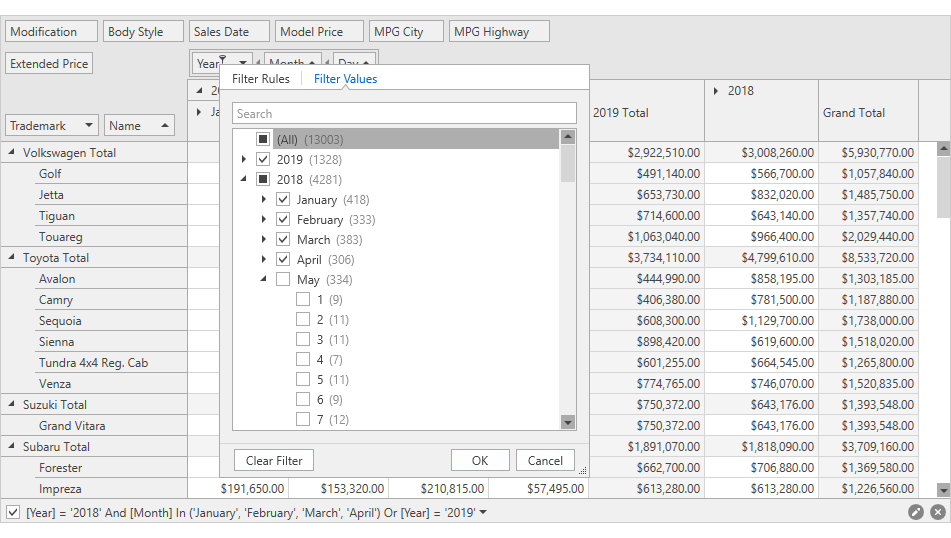Open the Year field dropdown arrow
This screenshot has height=538, width=951.
tap(243, 62)
